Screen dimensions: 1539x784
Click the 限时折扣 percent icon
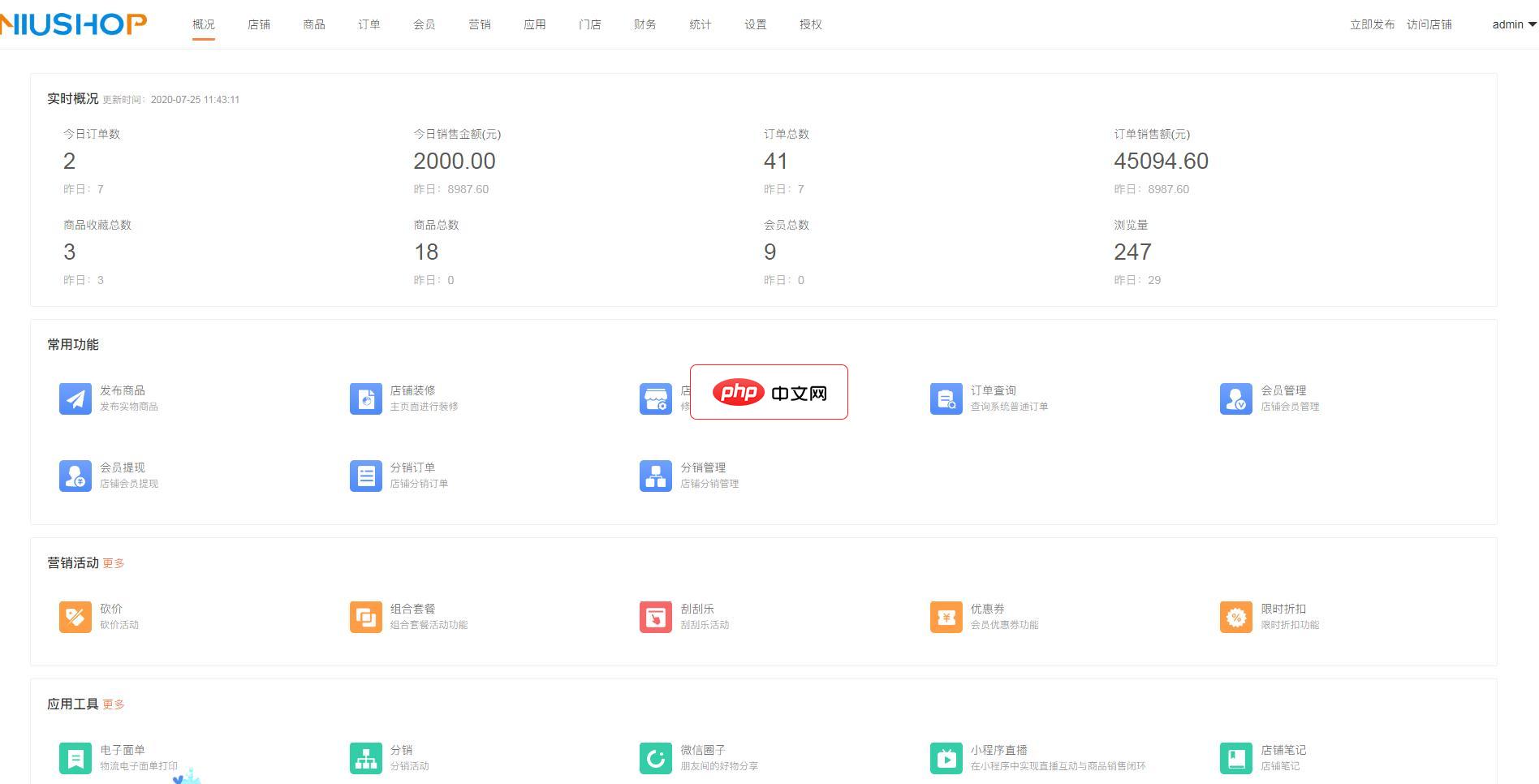pyautogui.click(x=1235, y=617)
